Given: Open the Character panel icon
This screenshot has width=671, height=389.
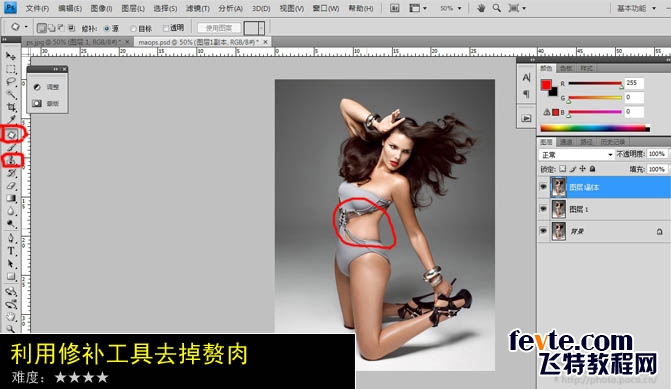Looking at the screenshot, I should [x=526, y=78].
